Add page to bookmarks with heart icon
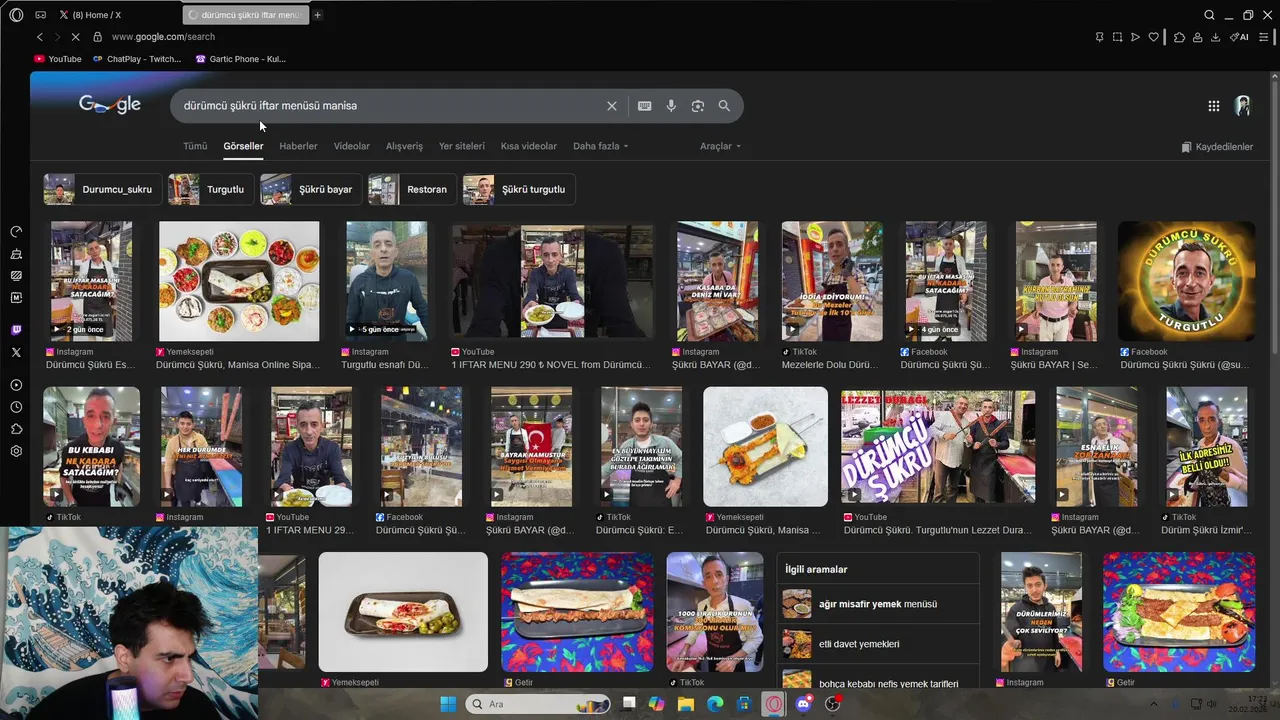1280x720 pixels. (x=1153, y=37)
